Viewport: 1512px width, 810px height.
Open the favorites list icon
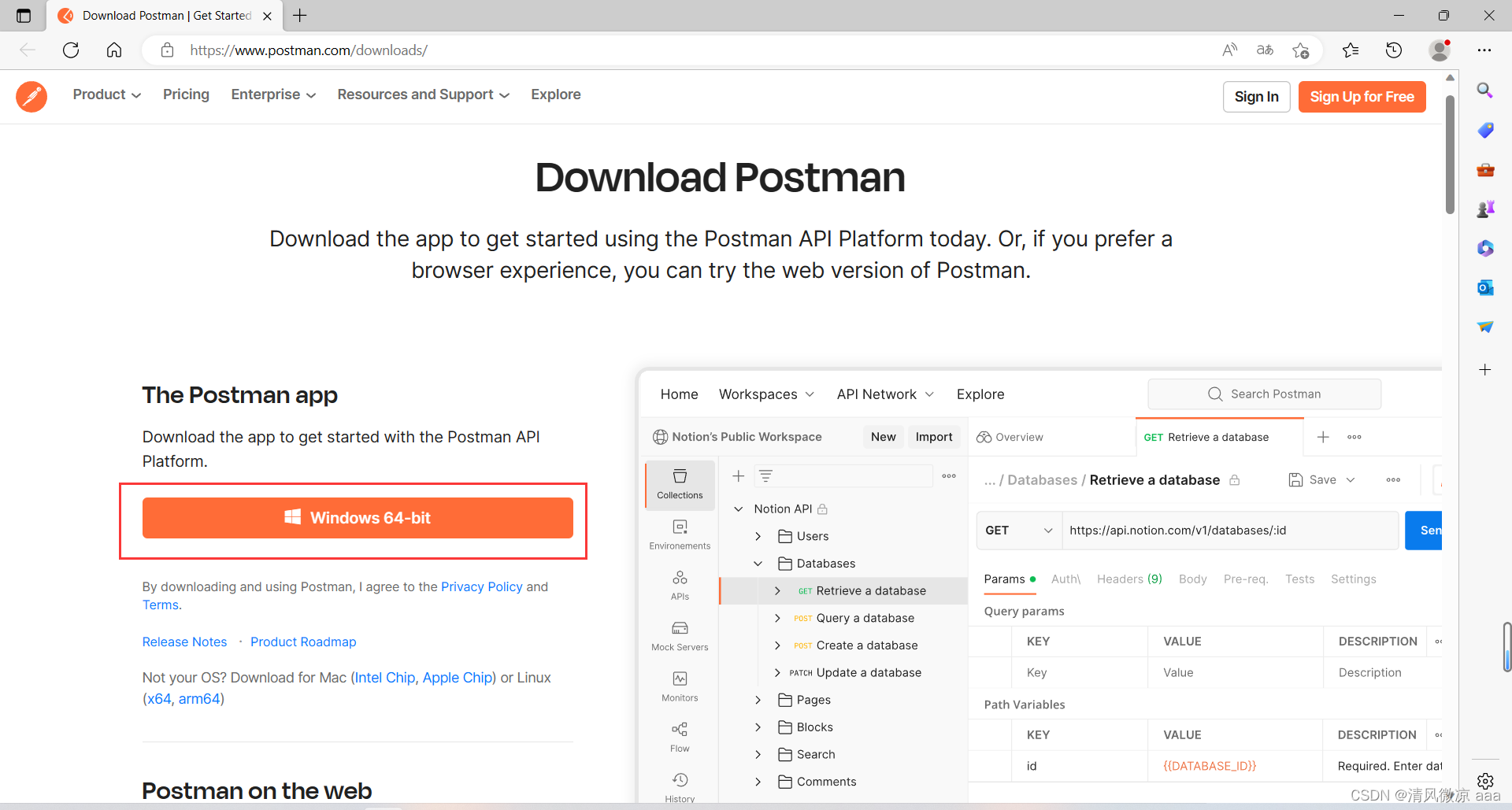point(1351,50)
